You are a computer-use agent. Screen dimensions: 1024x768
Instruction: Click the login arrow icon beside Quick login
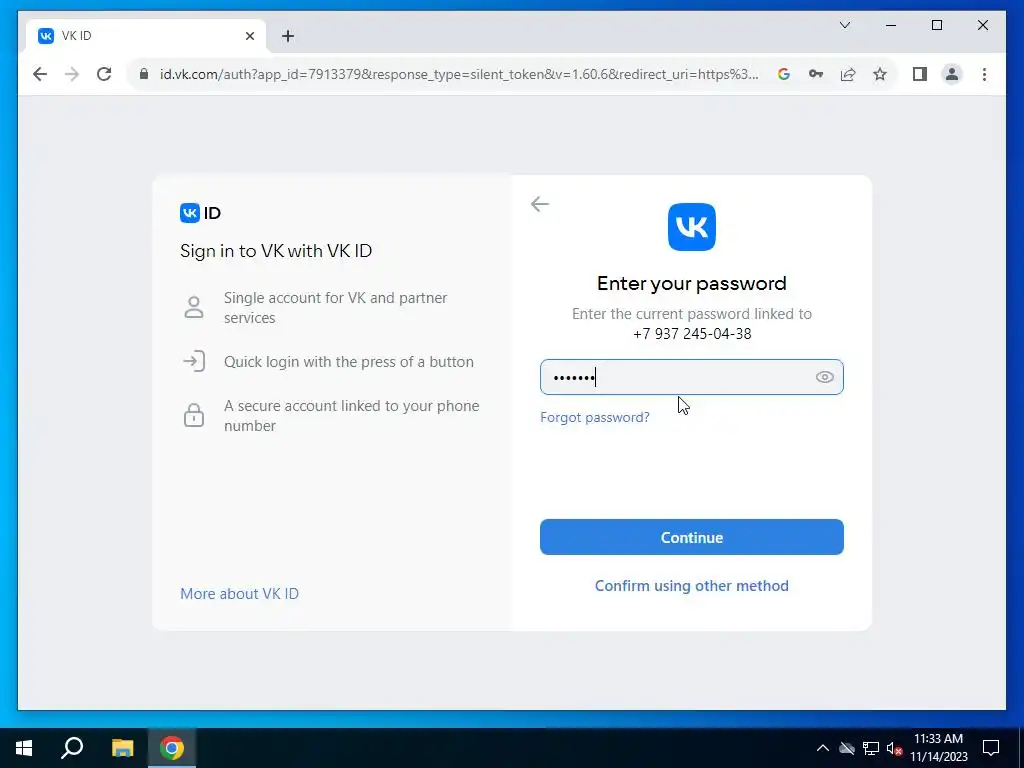(x=193, y=361)
